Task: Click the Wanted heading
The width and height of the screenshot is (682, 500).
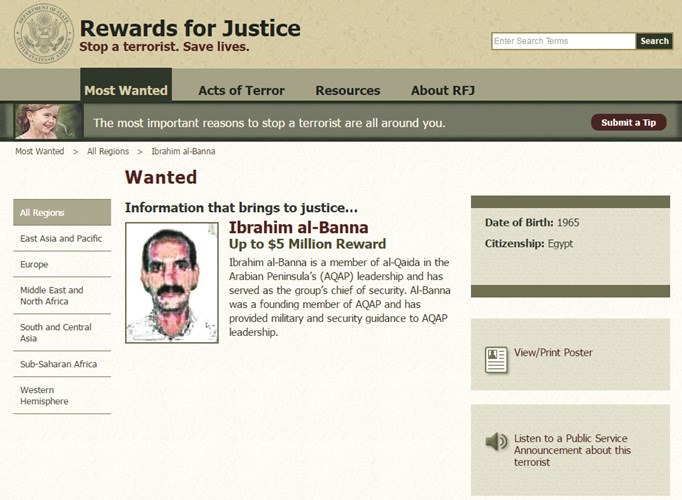Action: tap(161, 177)
